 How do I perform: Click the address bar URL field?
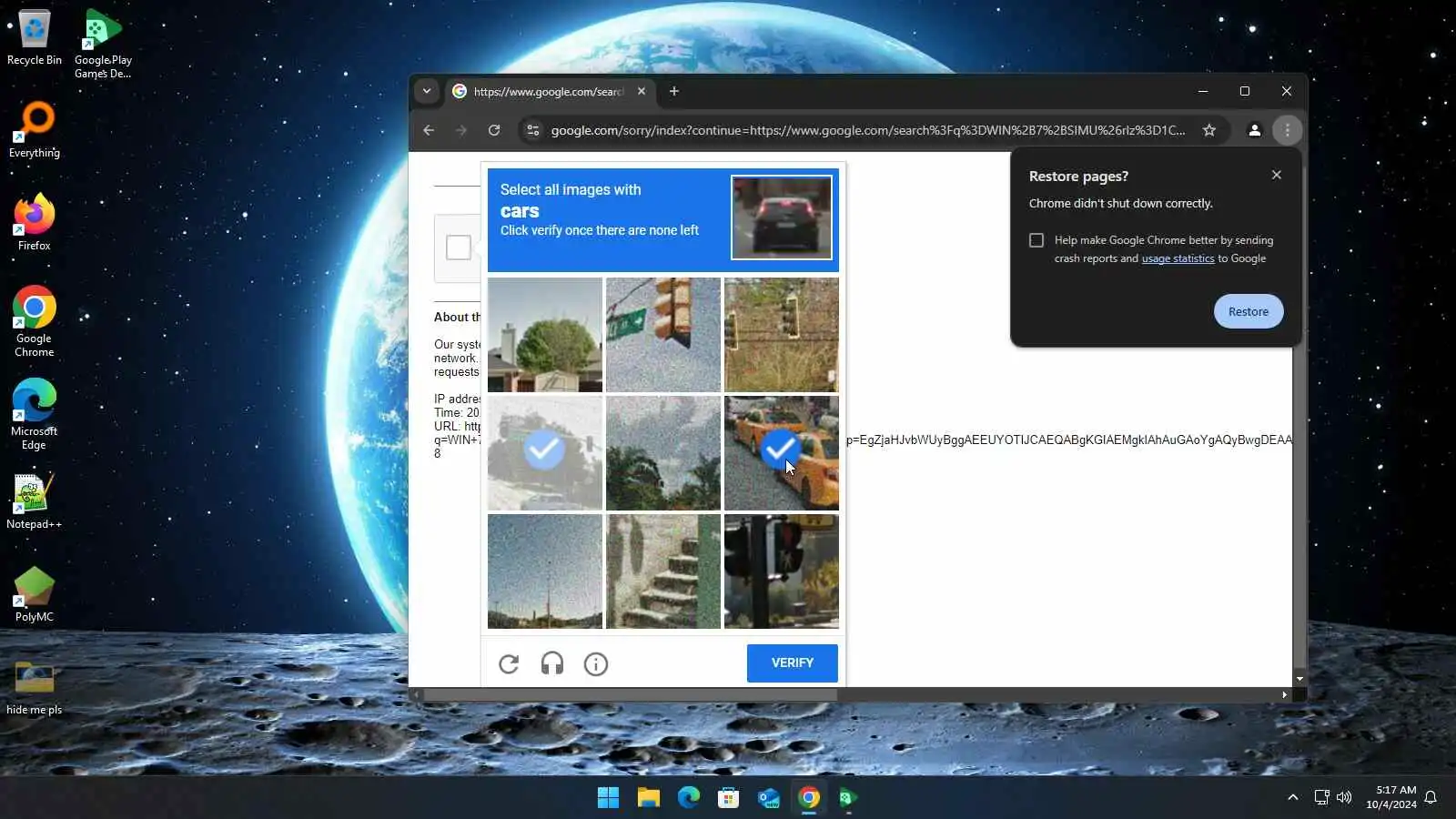point(868,130)
